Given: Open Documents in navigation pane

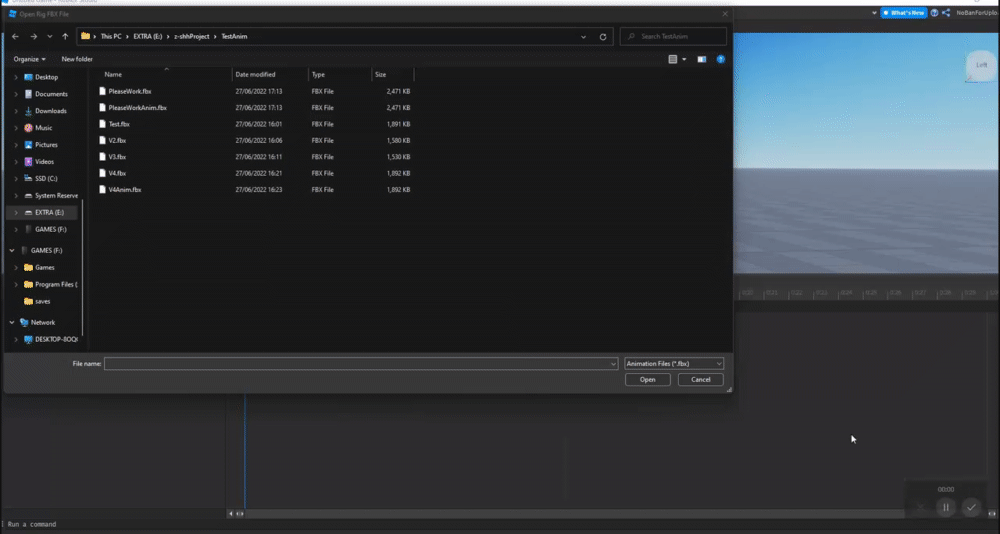Looking at the screenshot, I should [50, 94].
